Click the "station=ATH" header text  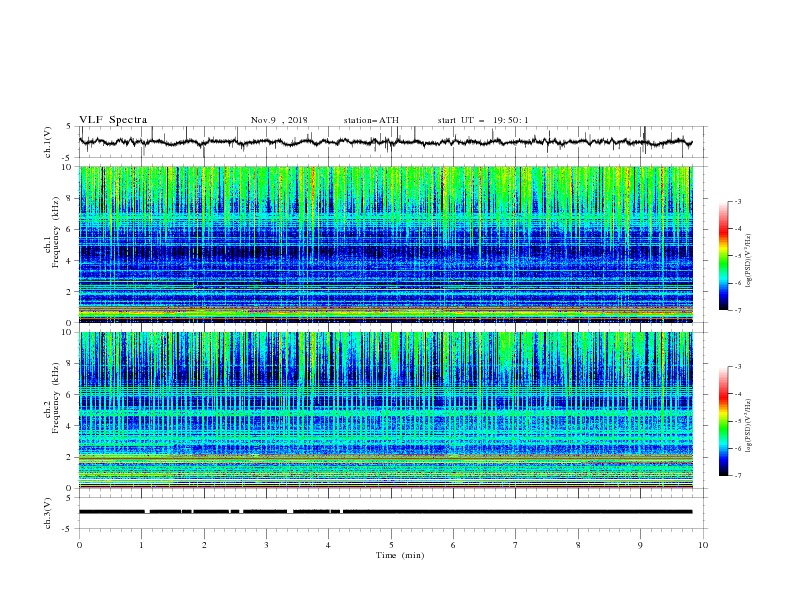point(371,120)
